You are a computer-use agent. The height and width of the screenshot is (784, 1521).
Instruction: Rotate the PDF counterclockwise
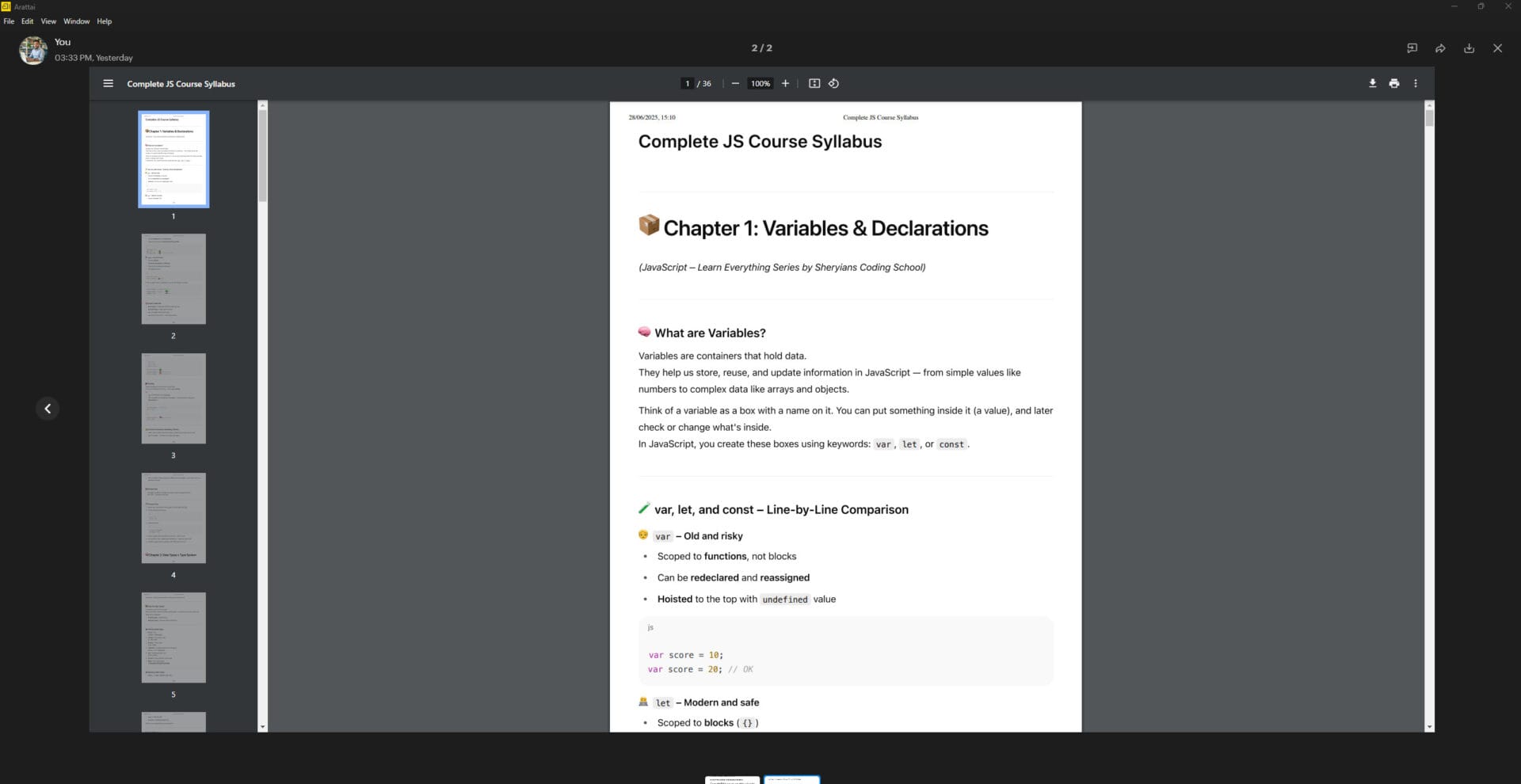[x=833, y=83]
